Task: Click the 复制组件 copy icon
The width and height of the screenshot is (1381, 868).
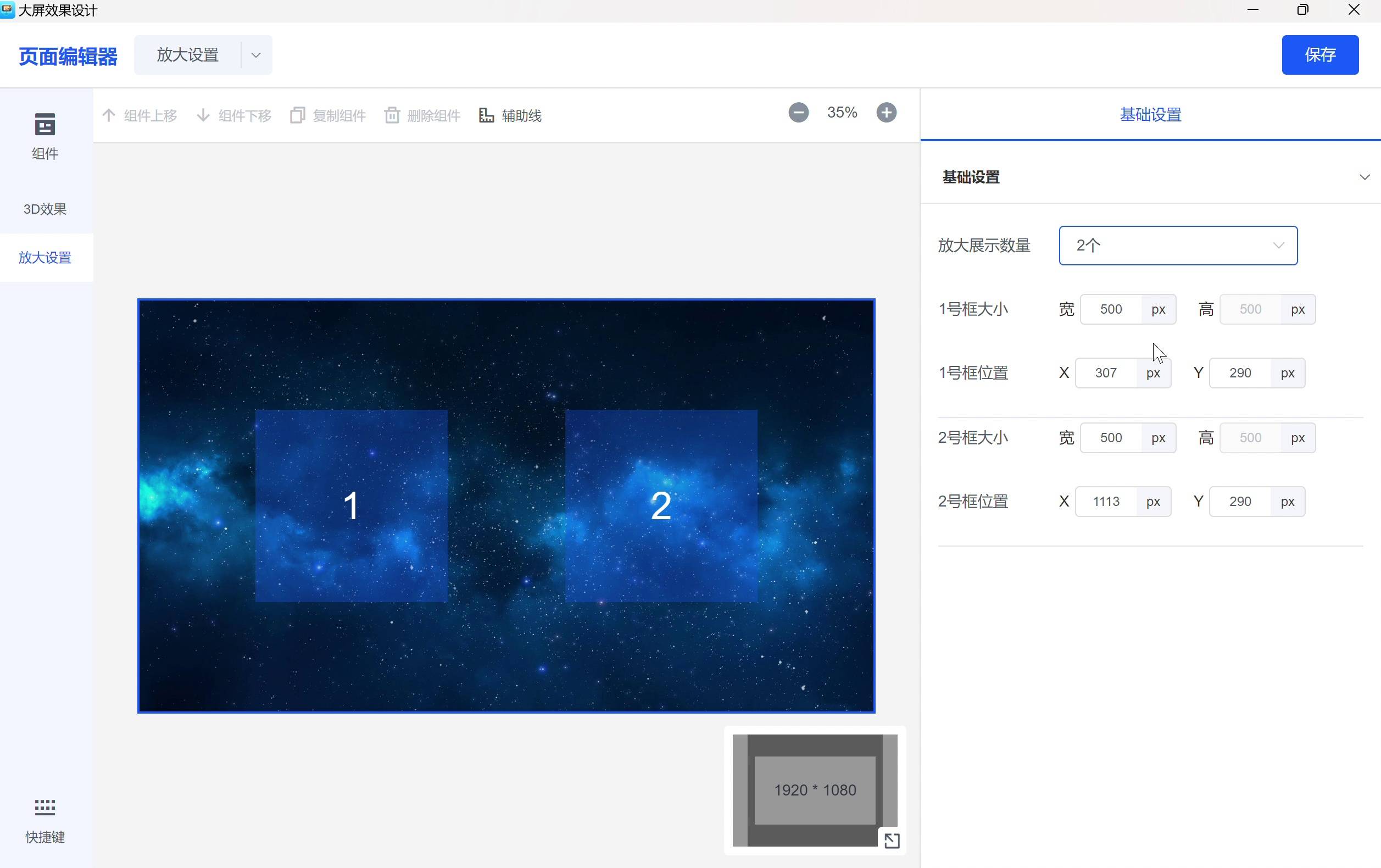Action: (297, 115)
